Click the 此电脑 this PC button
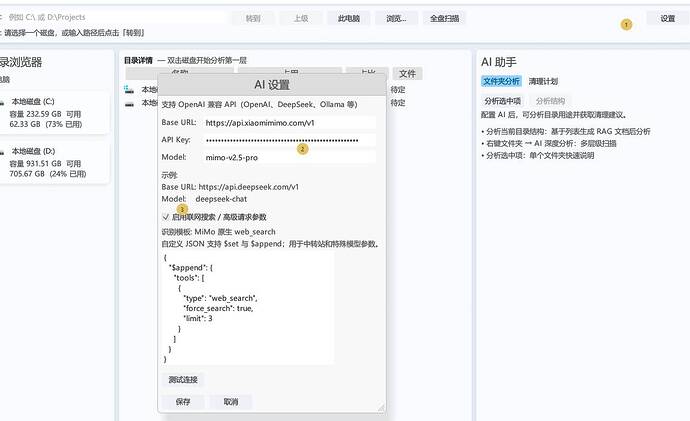Image resolution: width=690 pixels, height=421 pixels. coord(349,18)
